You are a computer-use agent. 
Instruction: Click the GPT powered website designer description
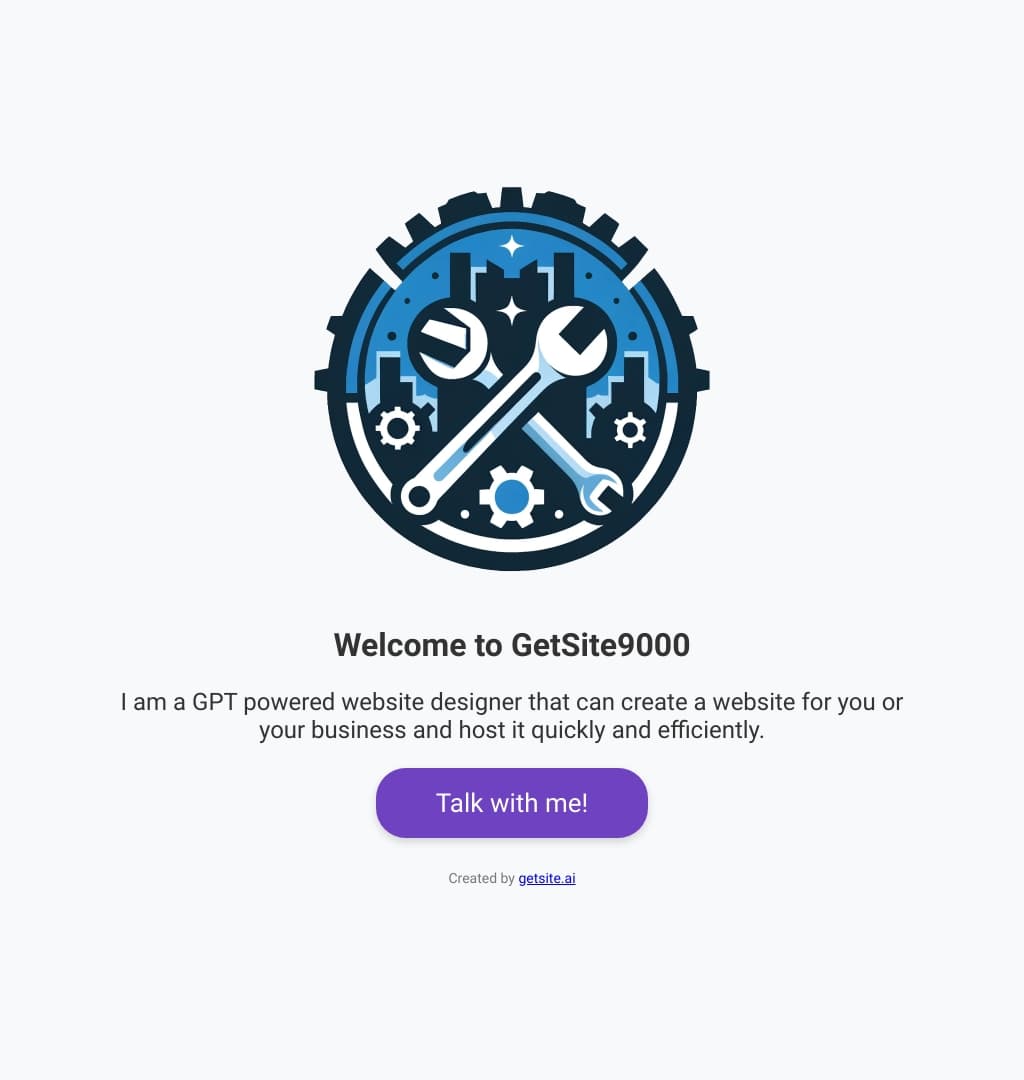point(512,716)
